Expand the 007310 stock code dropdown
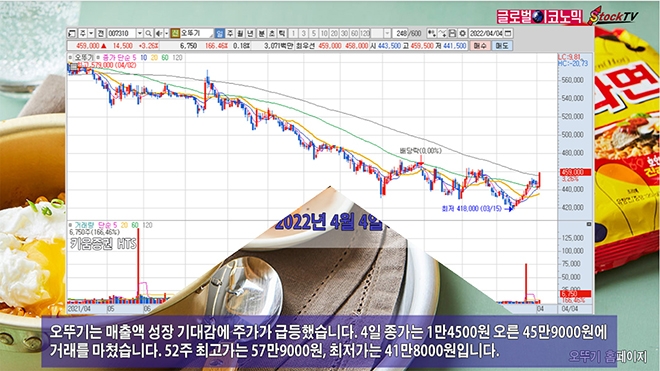 pos(140,33)
